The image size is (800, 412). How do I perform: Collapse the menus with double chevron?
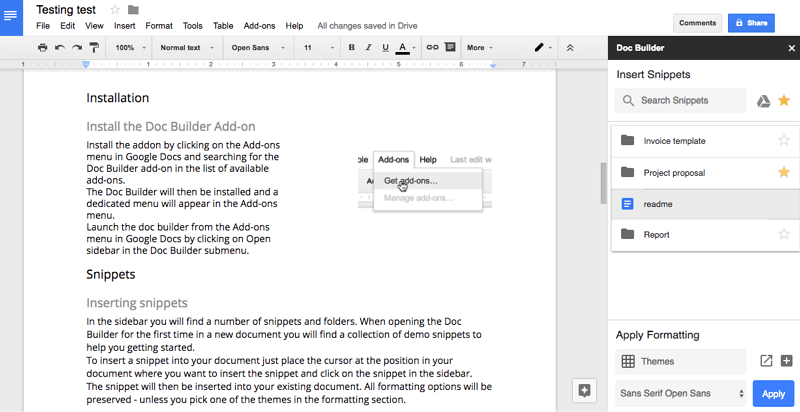pos(570,47)
